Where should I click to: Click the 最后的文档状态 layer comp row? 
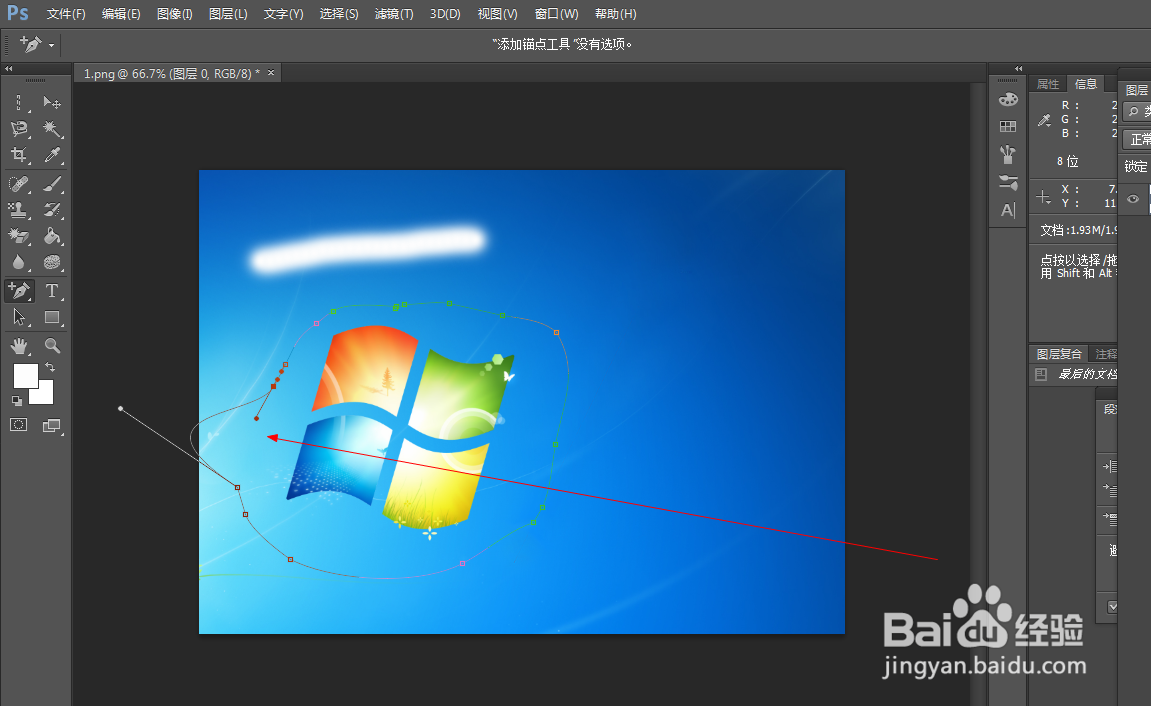(x=1074, y=374)
